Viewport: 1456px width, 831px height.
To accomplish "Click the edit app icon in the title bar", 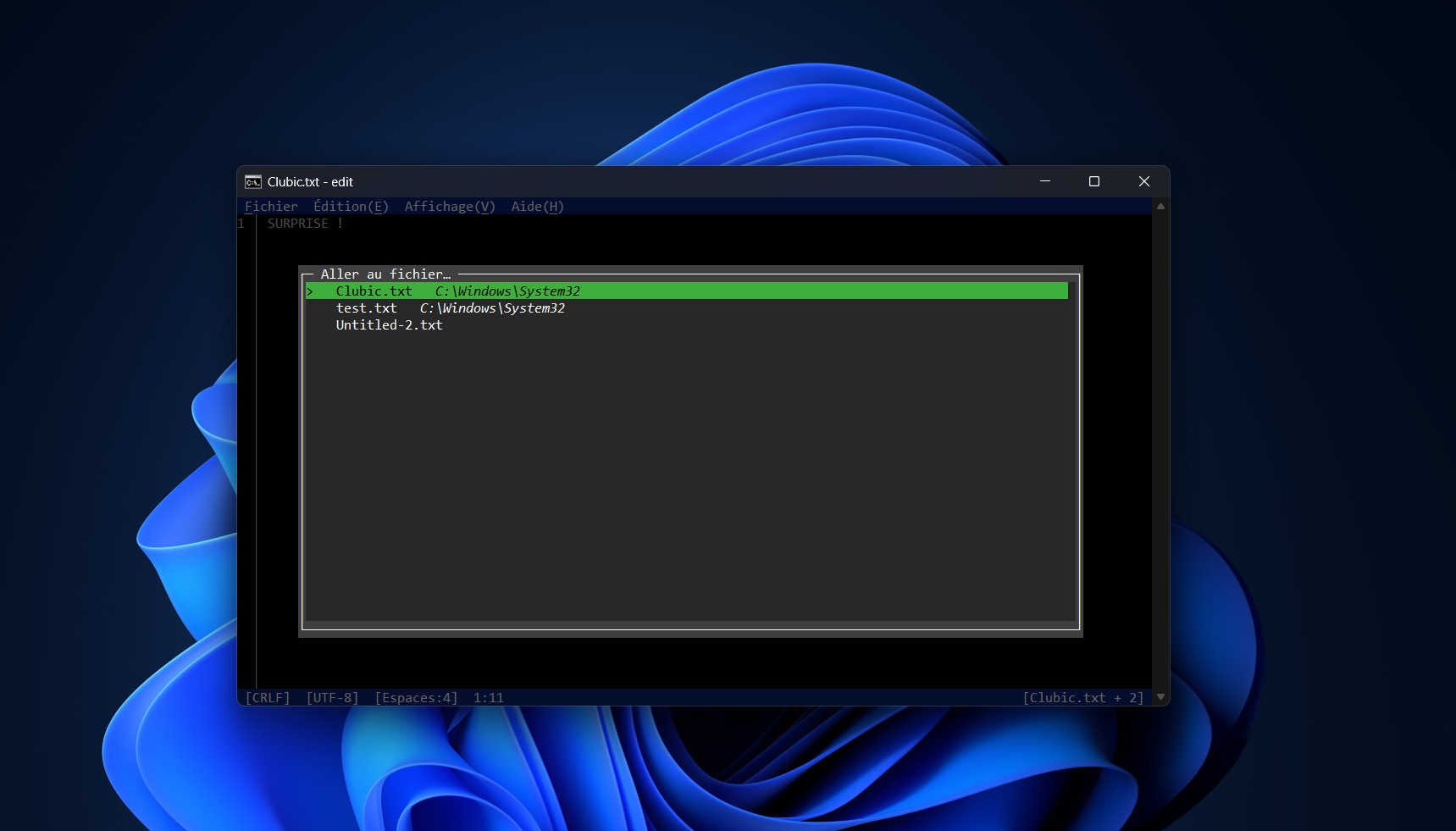I will [252, 181].
